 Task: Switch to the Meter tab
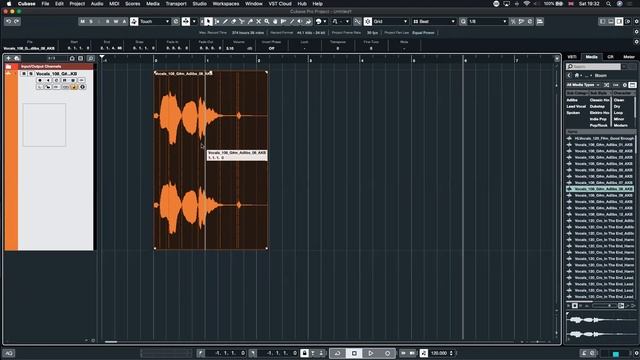tap(629, 57)
